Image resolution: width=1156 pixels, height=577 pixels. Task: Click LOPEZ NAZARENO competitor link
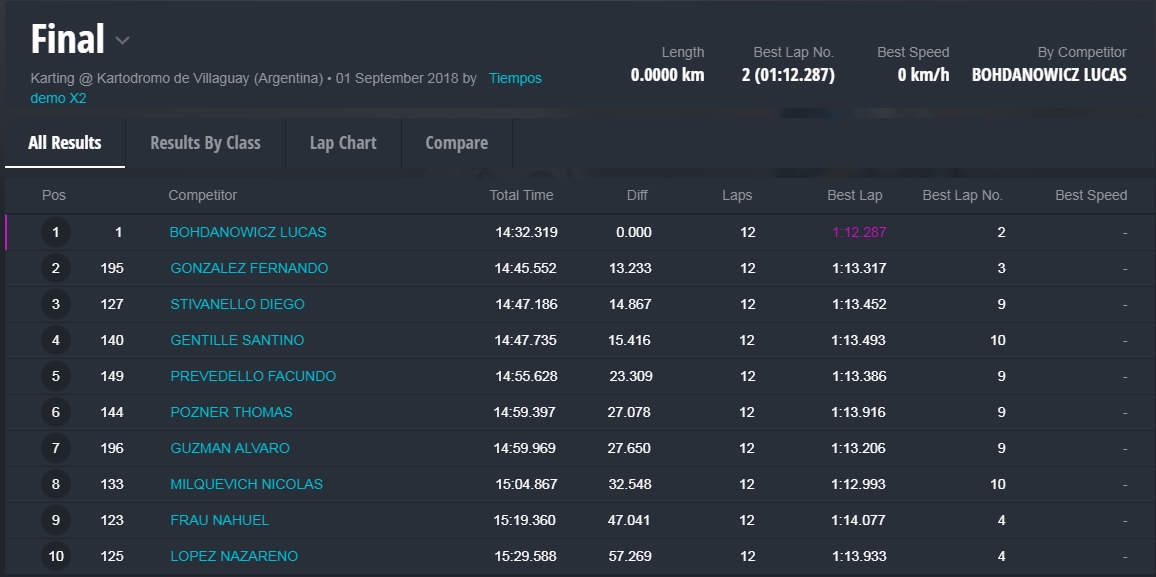point(234,556)
